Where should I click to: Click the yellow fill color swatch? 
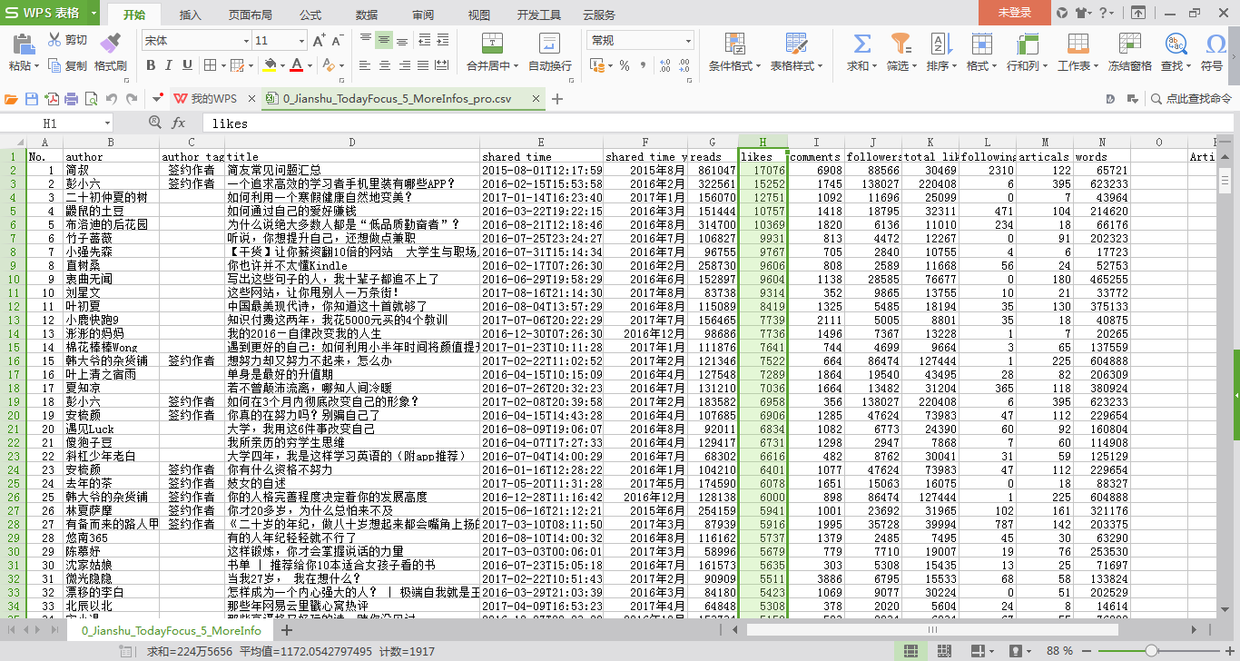tap(269, 65)
